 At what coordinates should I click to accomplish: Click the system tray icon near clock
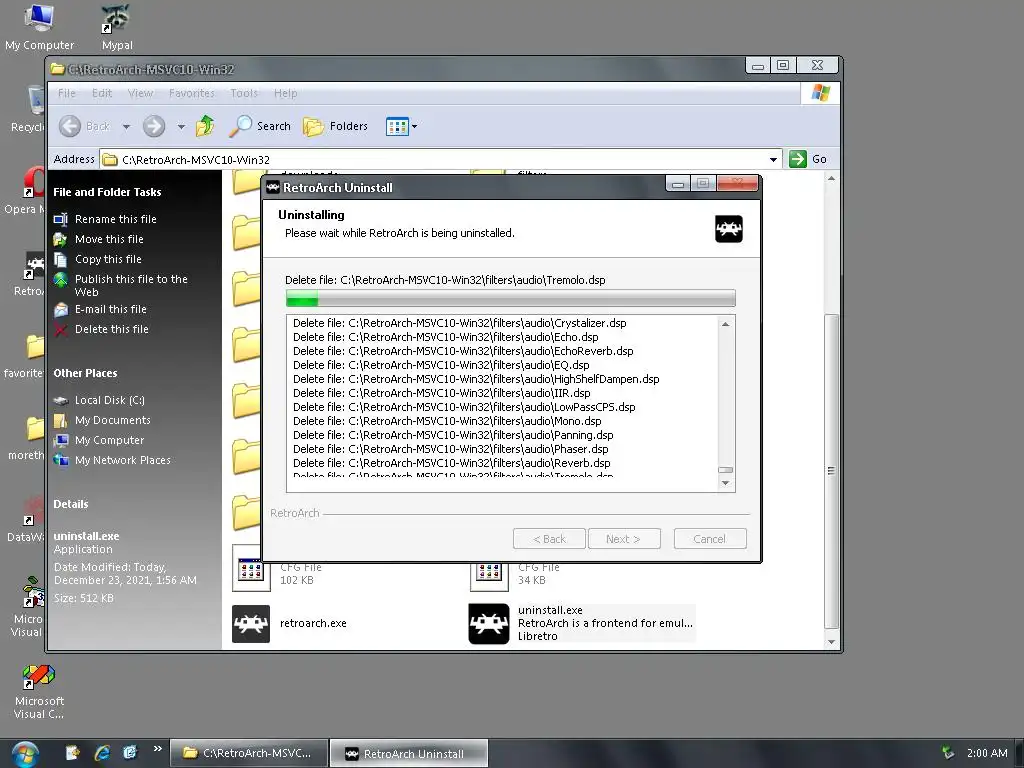(x=948, y=753)
